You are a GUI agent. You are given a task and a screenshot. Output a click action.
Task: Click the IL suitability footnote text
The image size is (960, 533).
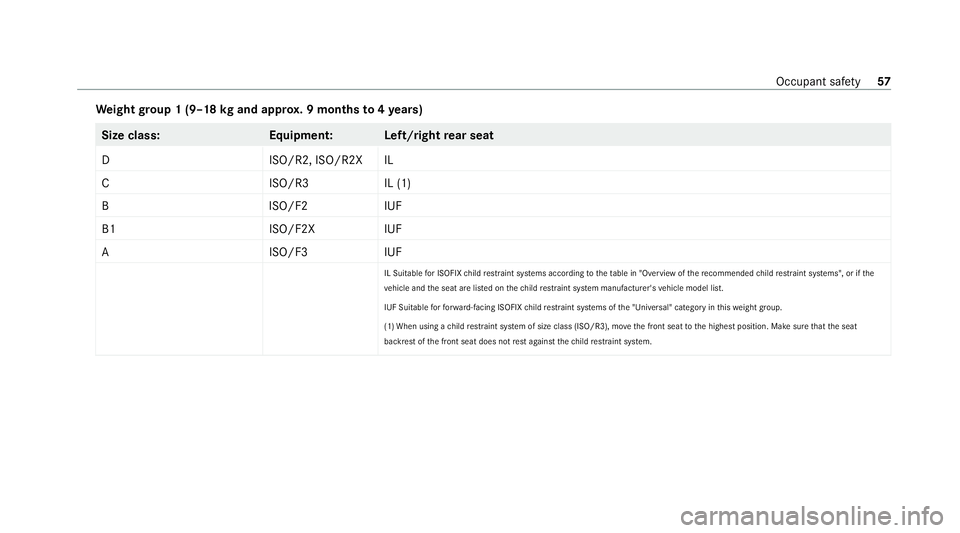tap(629, 280)
